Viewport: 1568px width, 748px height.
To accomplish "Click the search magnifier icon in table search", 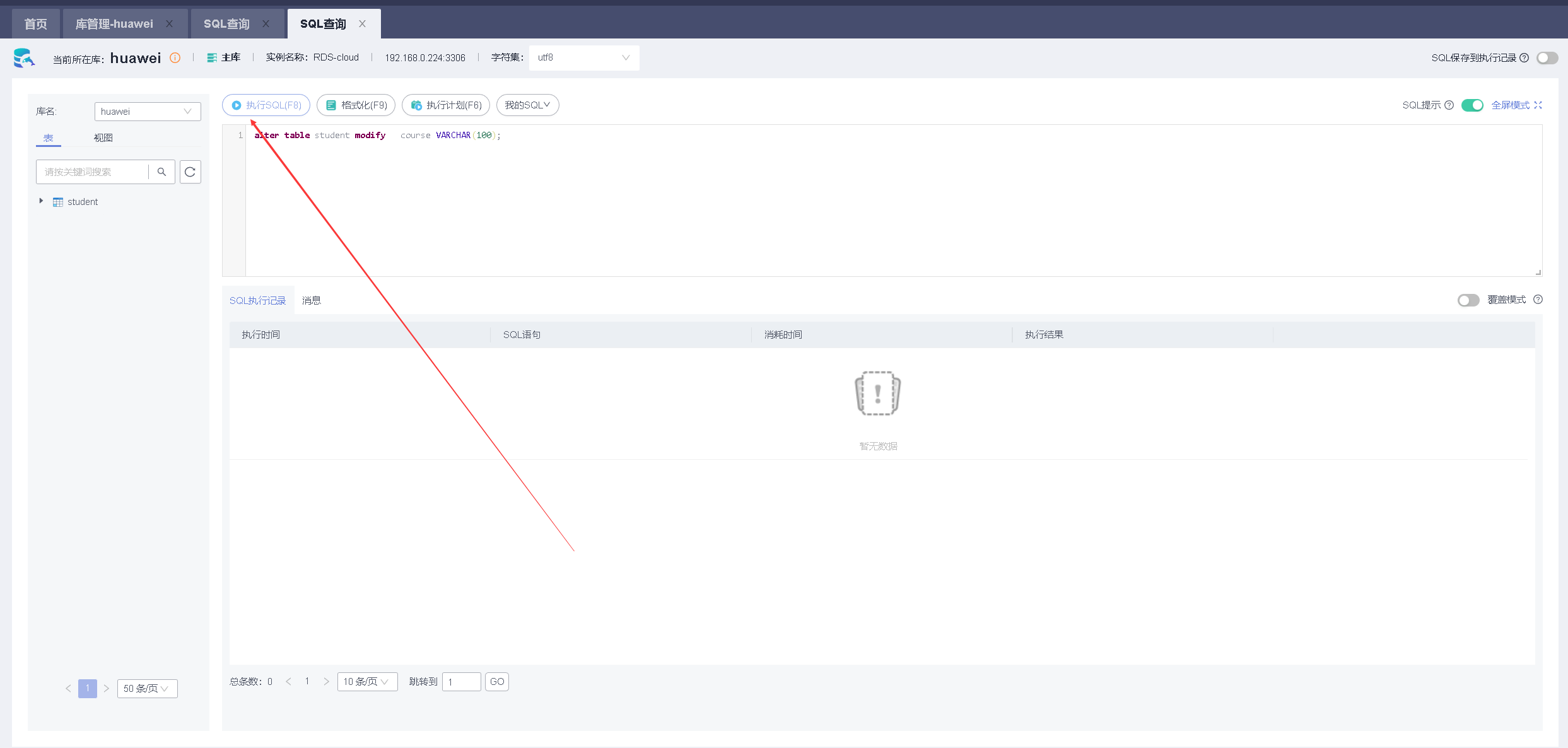I will (x=161, y=172).
